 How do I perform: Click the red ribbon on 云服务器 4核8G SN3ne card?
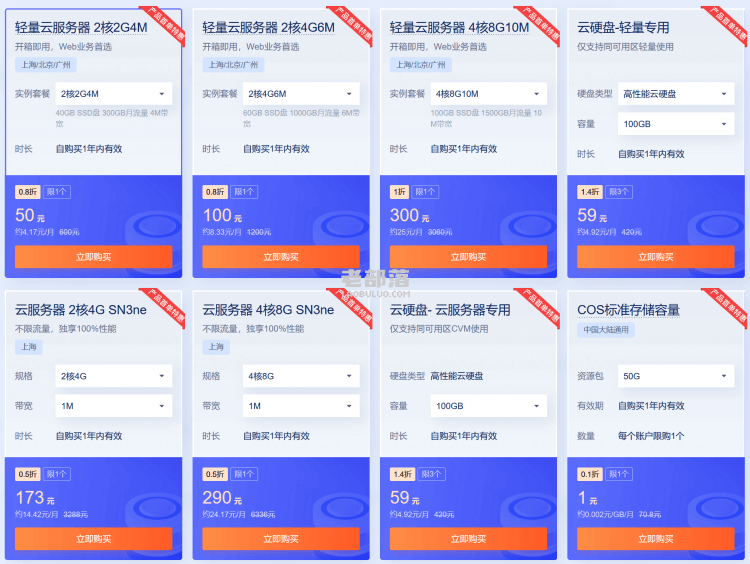click(x=351, y=308)
